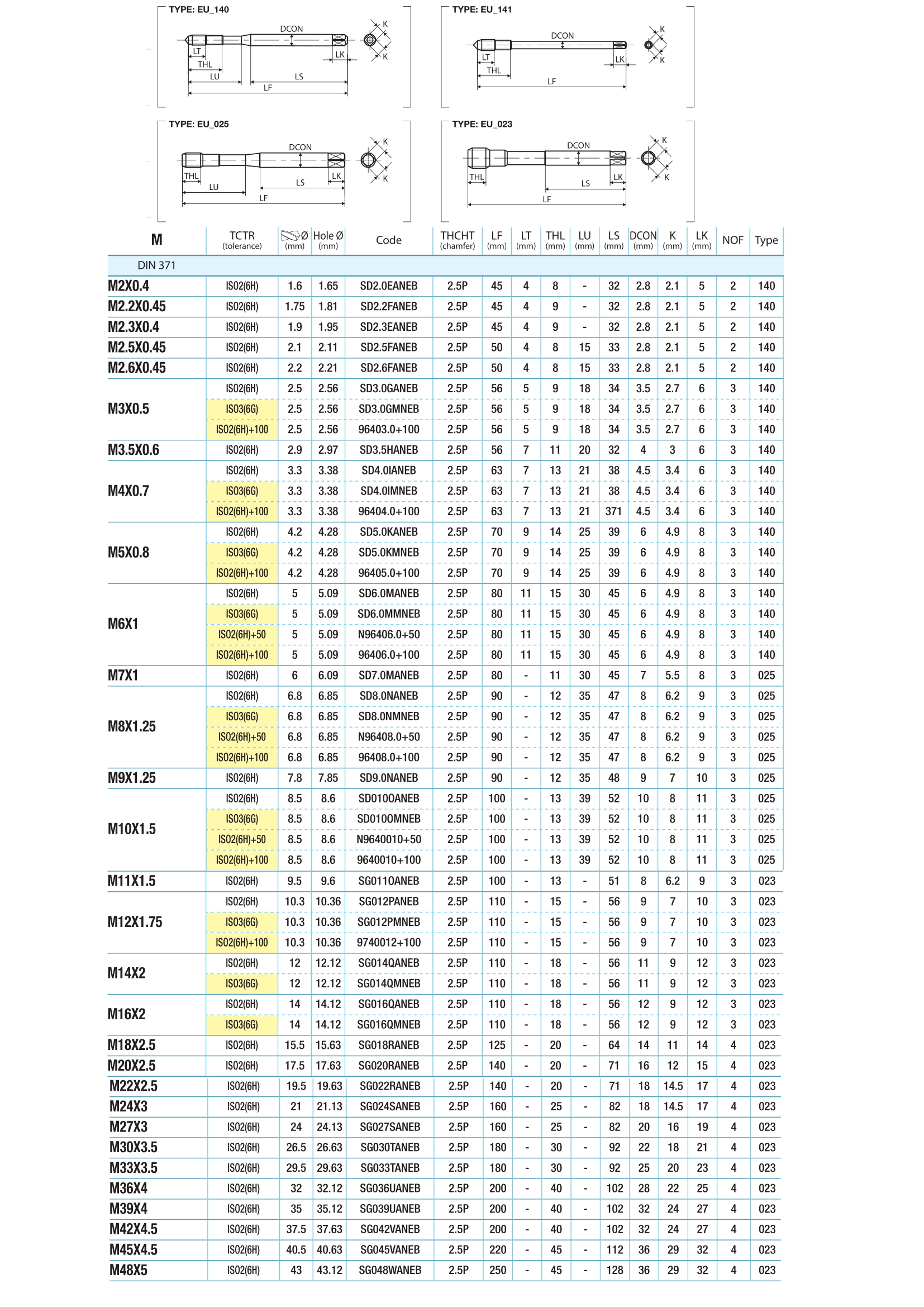Click the NOF column header
The image size is (924, 1307).
pos(732,240)
